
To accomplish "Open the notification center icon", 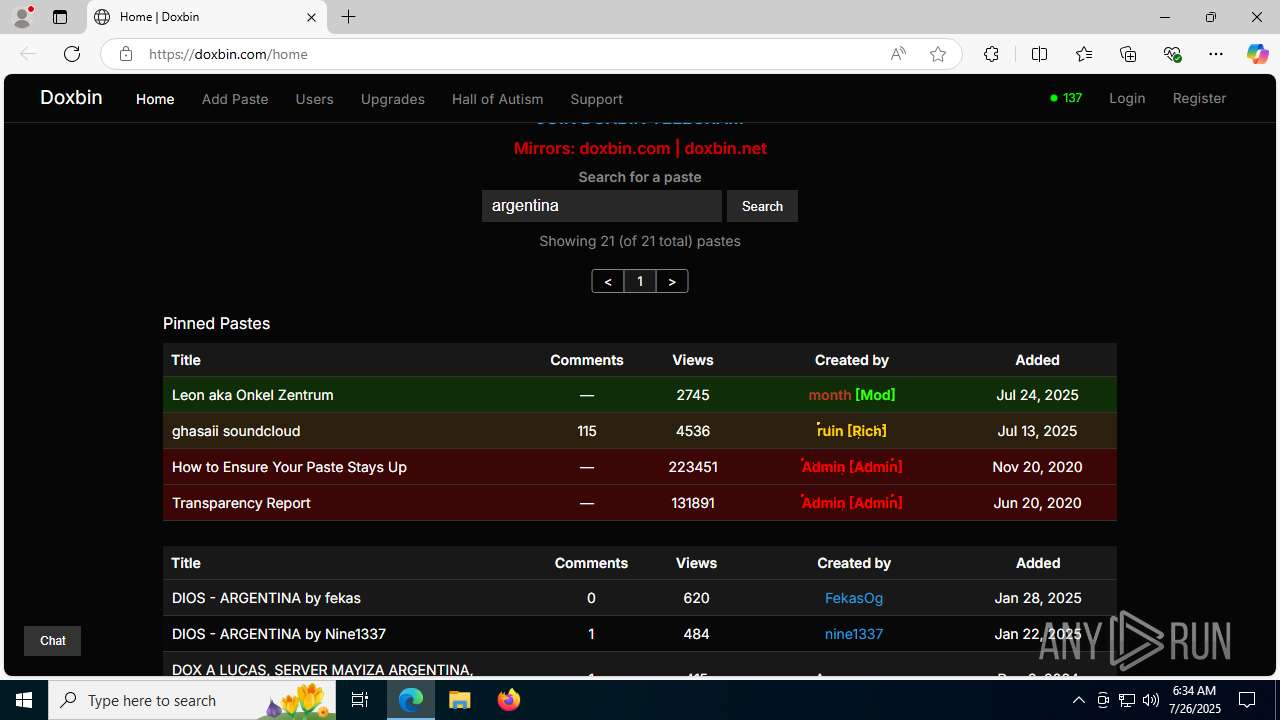I will 1247,700.
